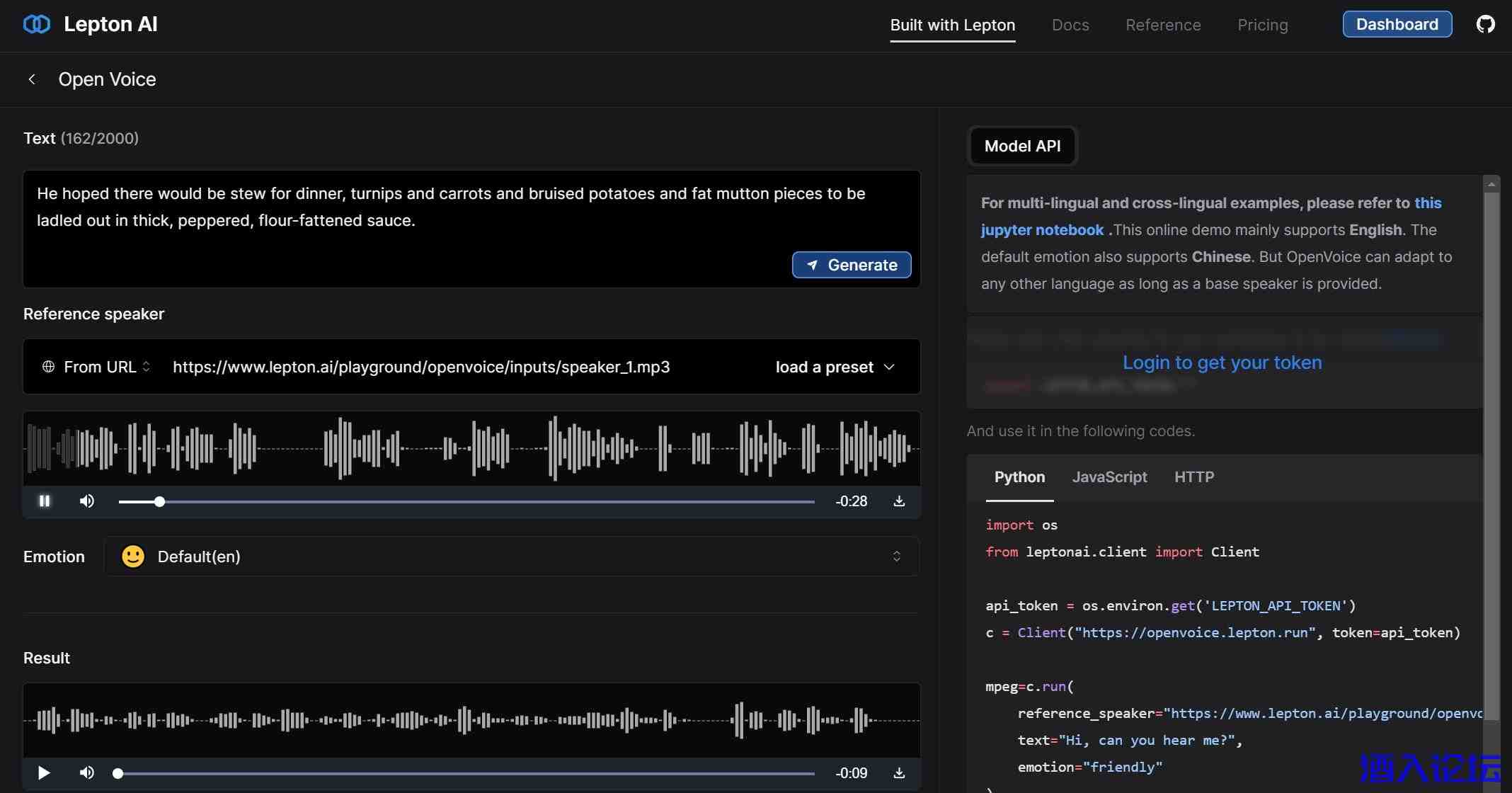Open the Dashboard button
The image size is (1512, 793).
pos(1397,24)
